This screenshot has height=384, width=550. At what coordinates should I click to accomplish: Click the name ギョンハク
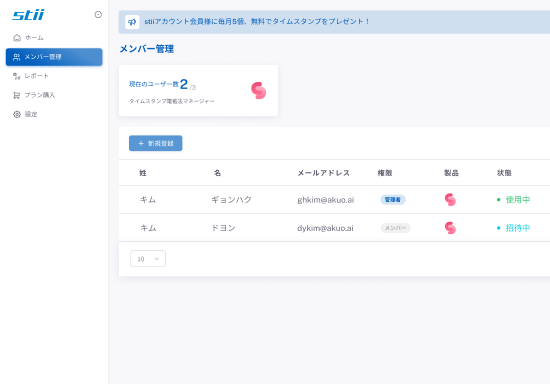[x=232, y=200]
